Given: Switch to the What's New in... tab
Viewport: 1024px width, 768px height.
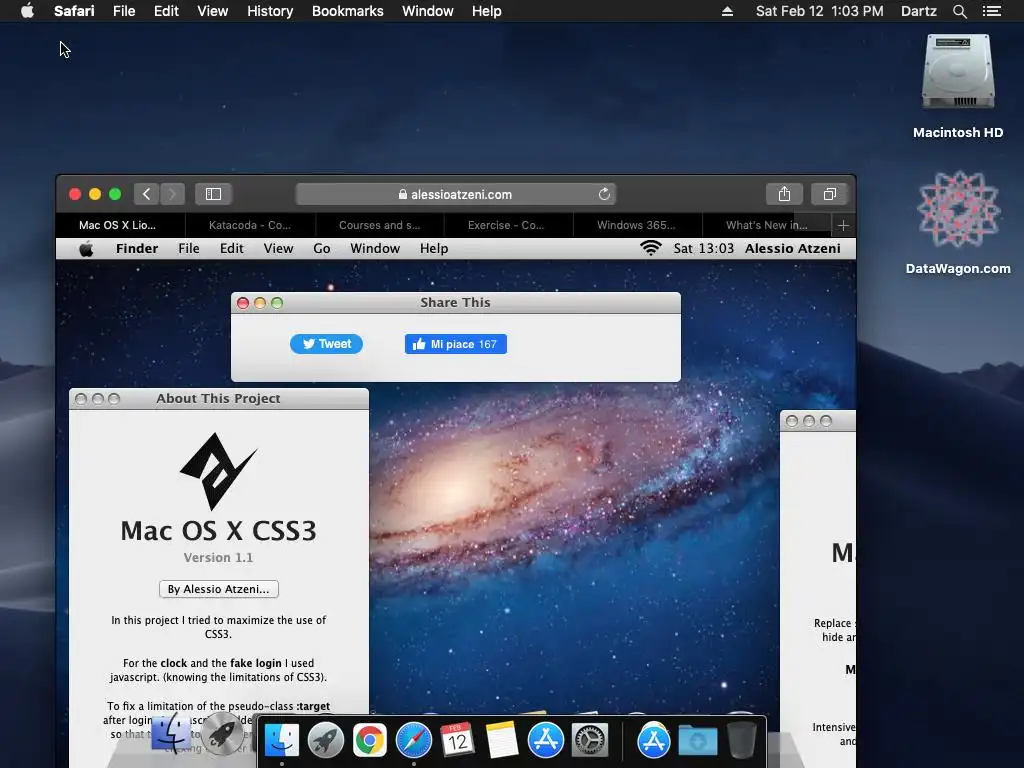Looking at the screenshot, I should point(767,225).
